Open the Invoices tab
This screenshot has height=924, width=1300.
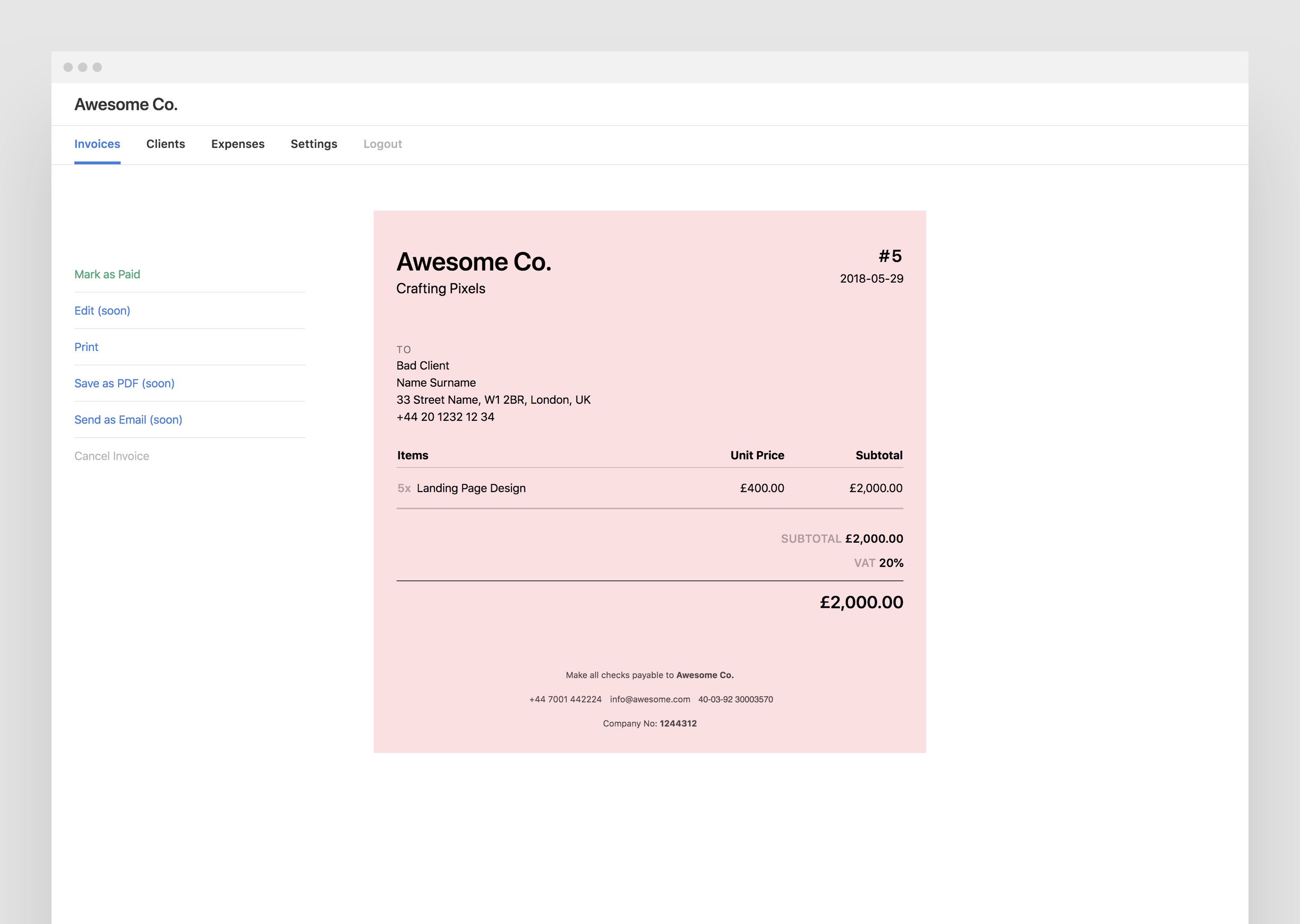[x=97, y=144]
